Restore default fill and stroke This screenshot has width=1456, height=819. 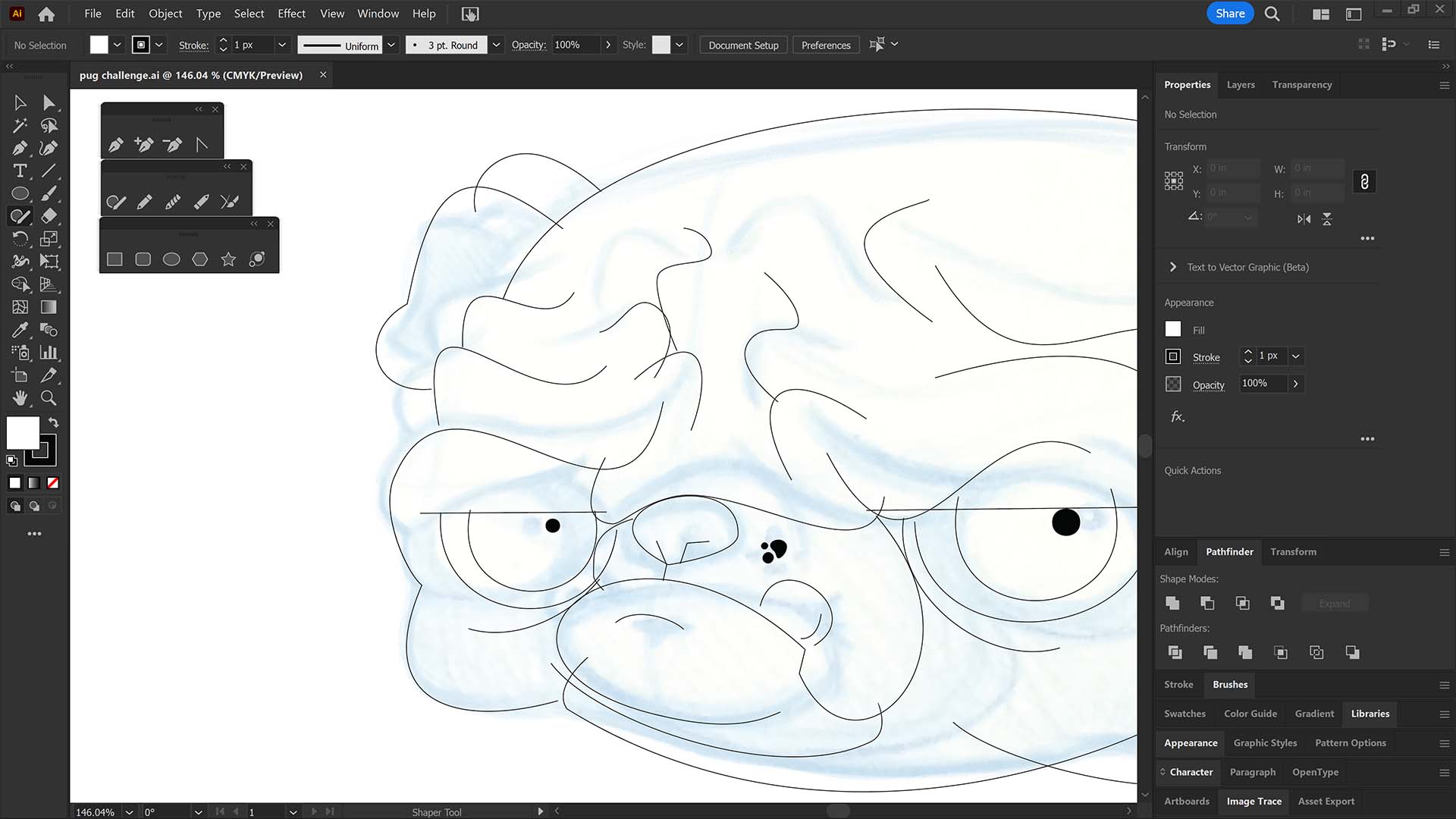(x=12, y=460)
